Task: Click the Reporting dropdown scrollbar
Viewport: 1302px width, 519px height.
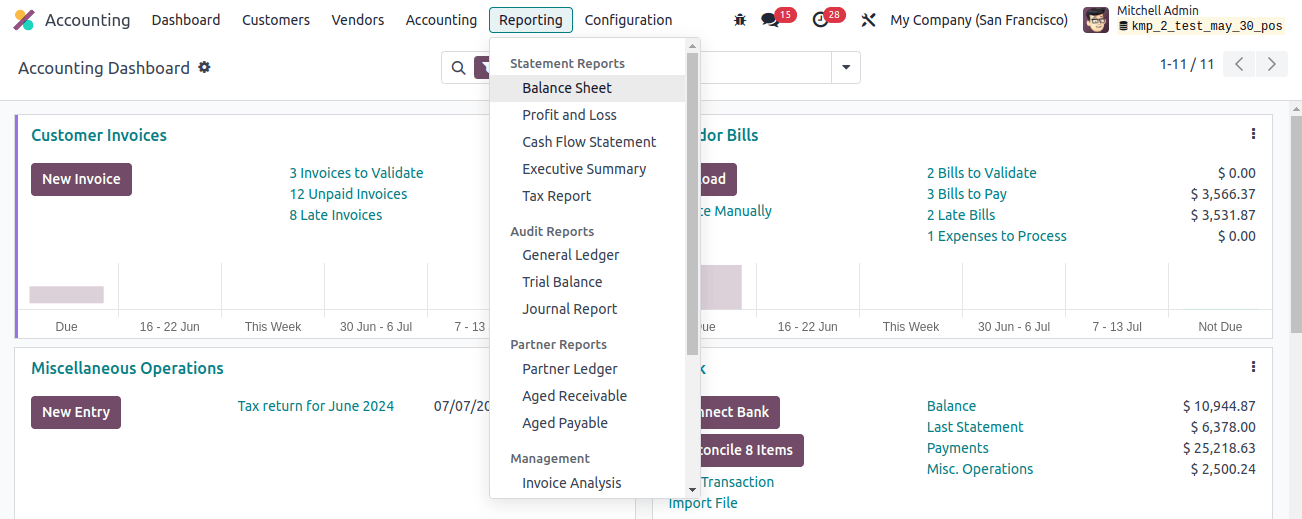Action: [693, 204]
